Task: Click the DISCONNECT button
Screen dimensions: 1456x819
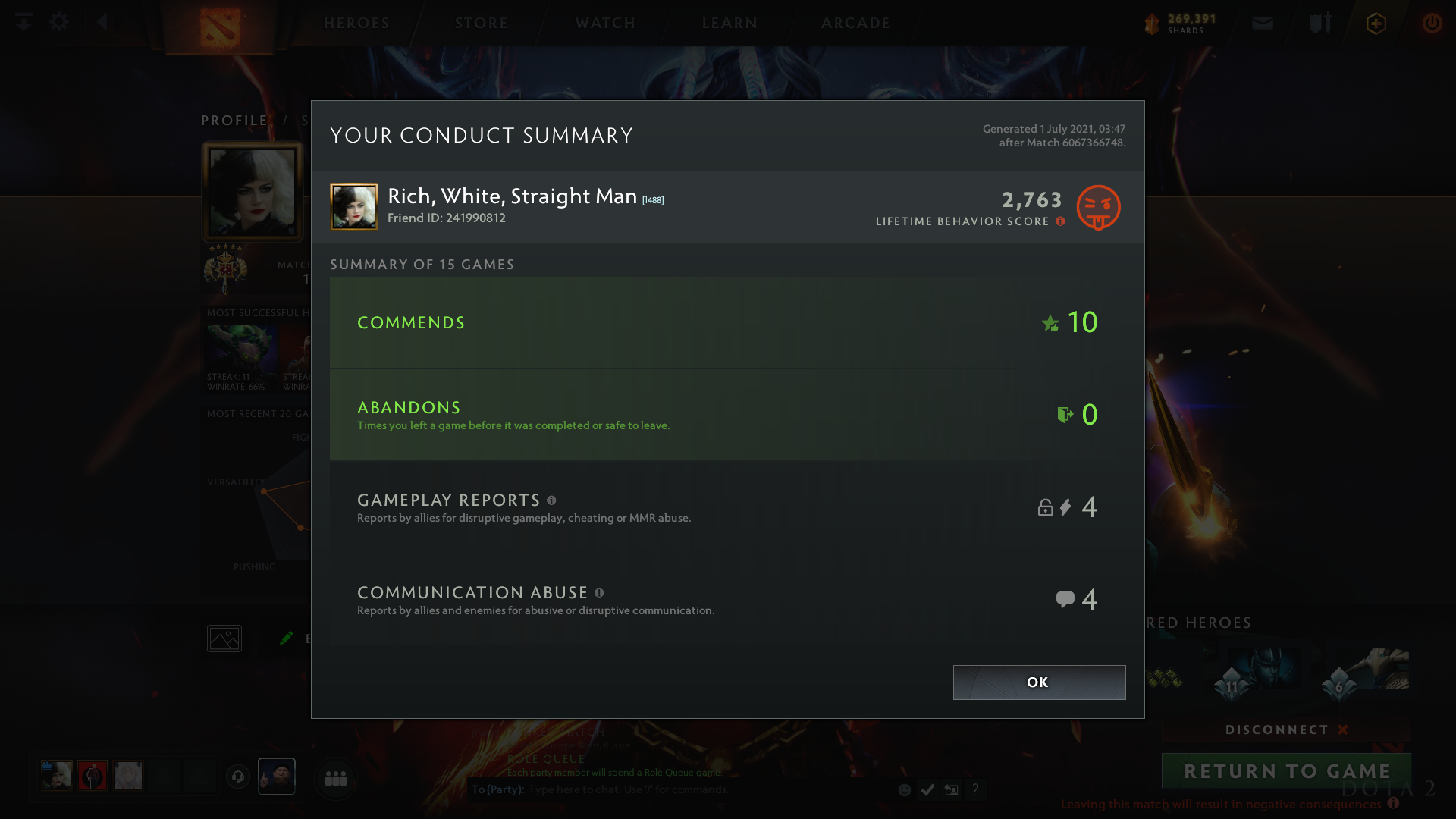Action: 1286,730
